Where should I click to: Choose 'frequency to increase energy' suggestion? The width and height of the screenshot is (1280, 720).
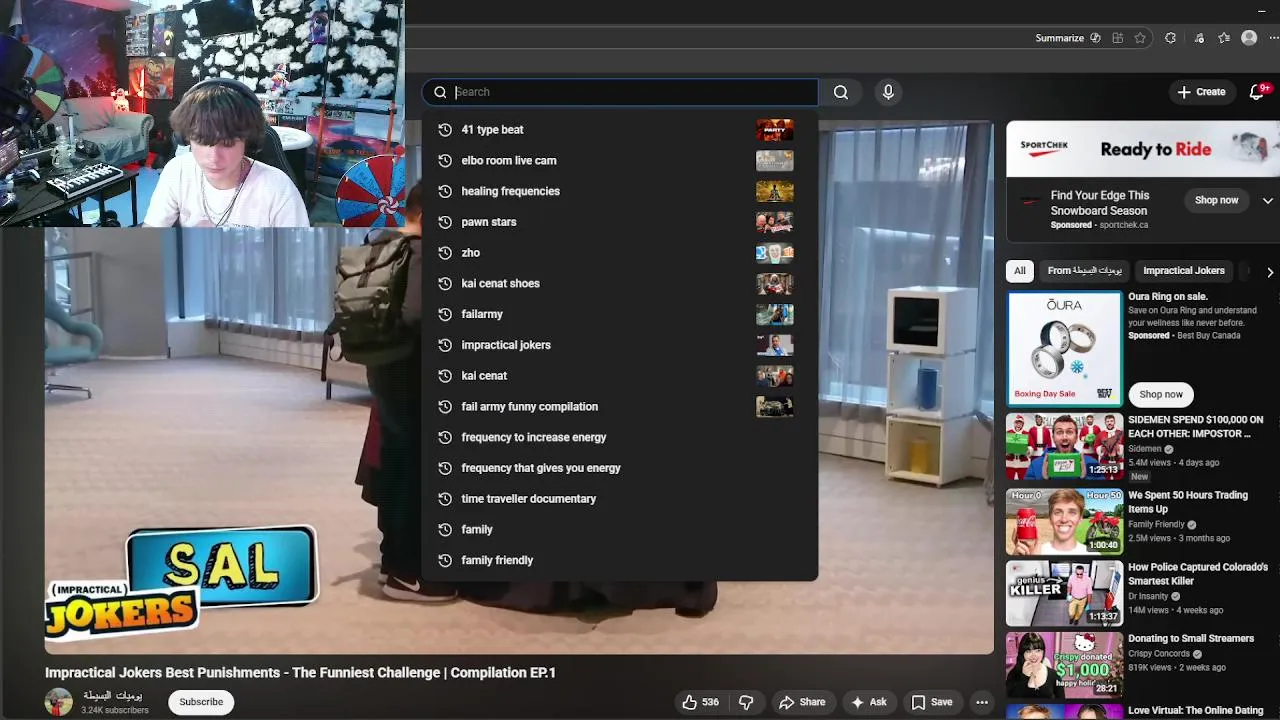pos(620,437)
